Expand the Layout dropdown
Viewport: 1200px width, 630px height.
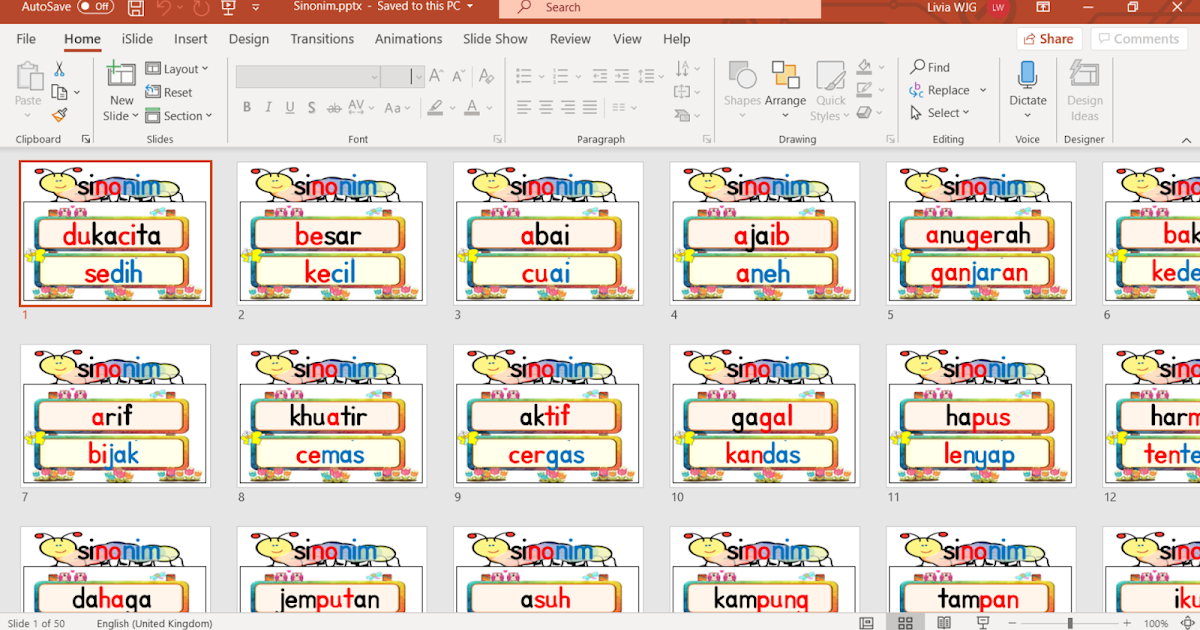click(178, 69)
